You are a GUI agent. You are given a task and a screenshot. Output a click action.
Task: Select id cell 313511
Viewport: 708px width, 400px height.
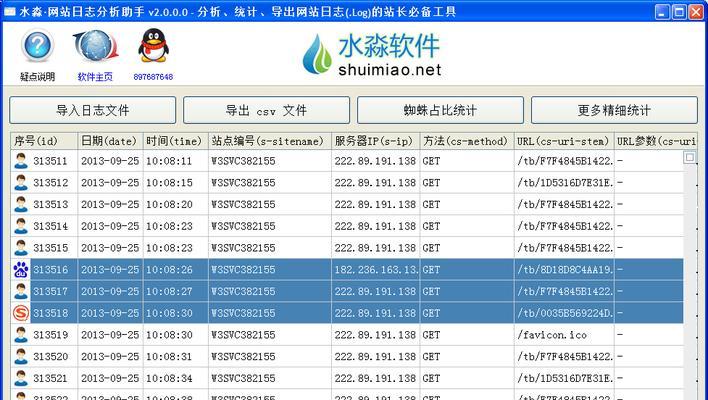coord(50,161)
